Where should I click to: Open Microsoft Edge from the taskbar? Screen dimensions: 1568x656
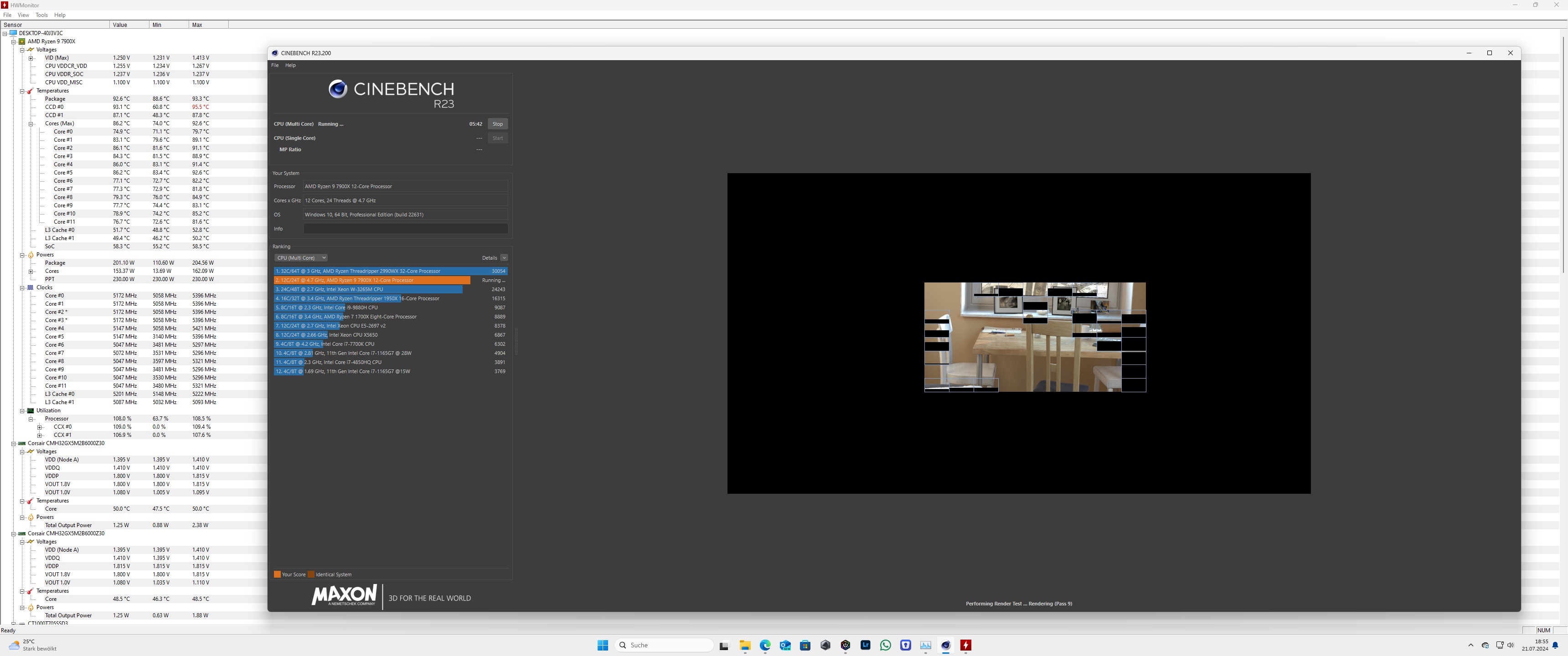click(765, 645)
